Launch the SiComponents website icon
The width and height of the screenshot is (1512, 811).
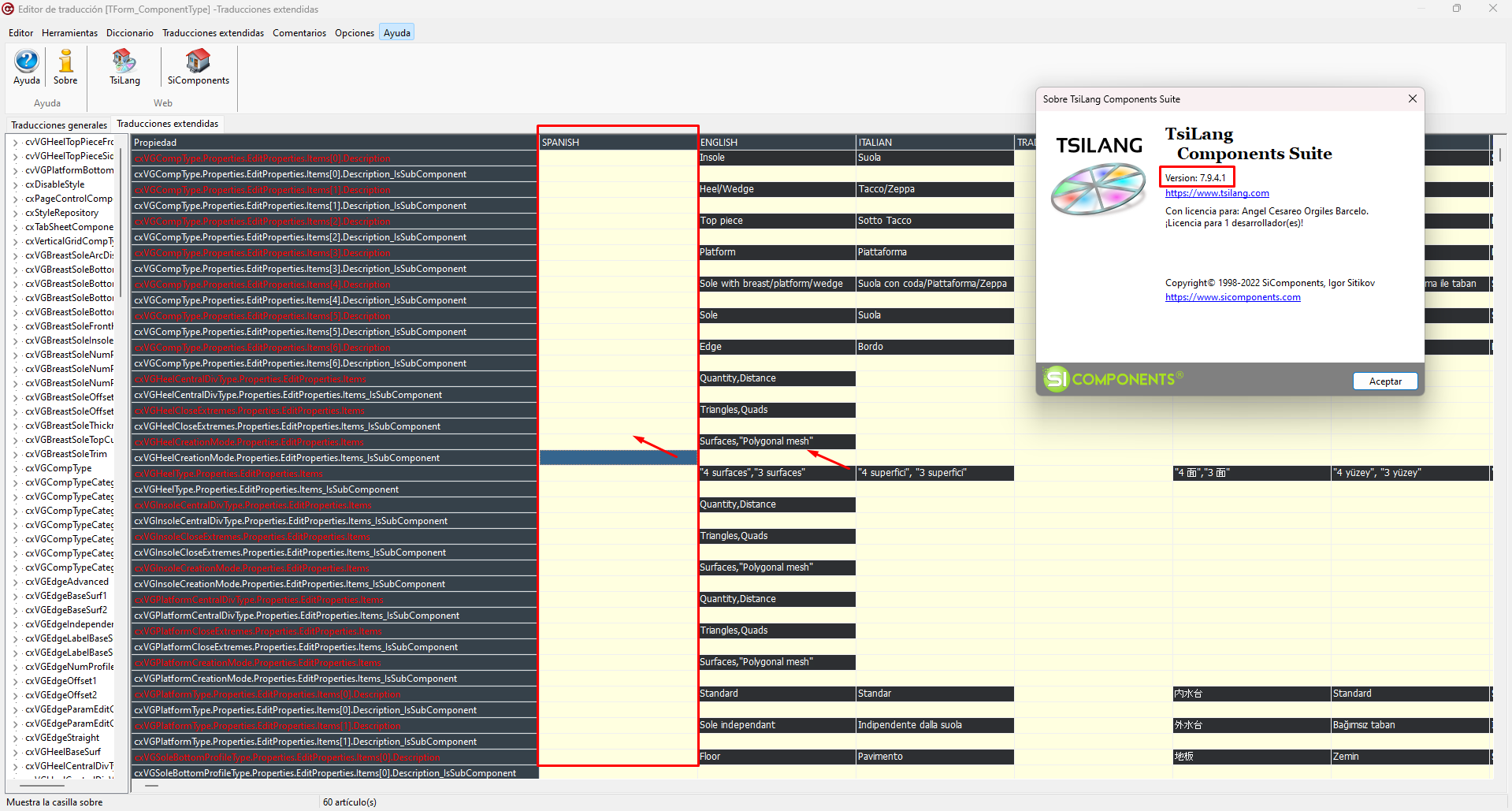click(x=198, y=67)
